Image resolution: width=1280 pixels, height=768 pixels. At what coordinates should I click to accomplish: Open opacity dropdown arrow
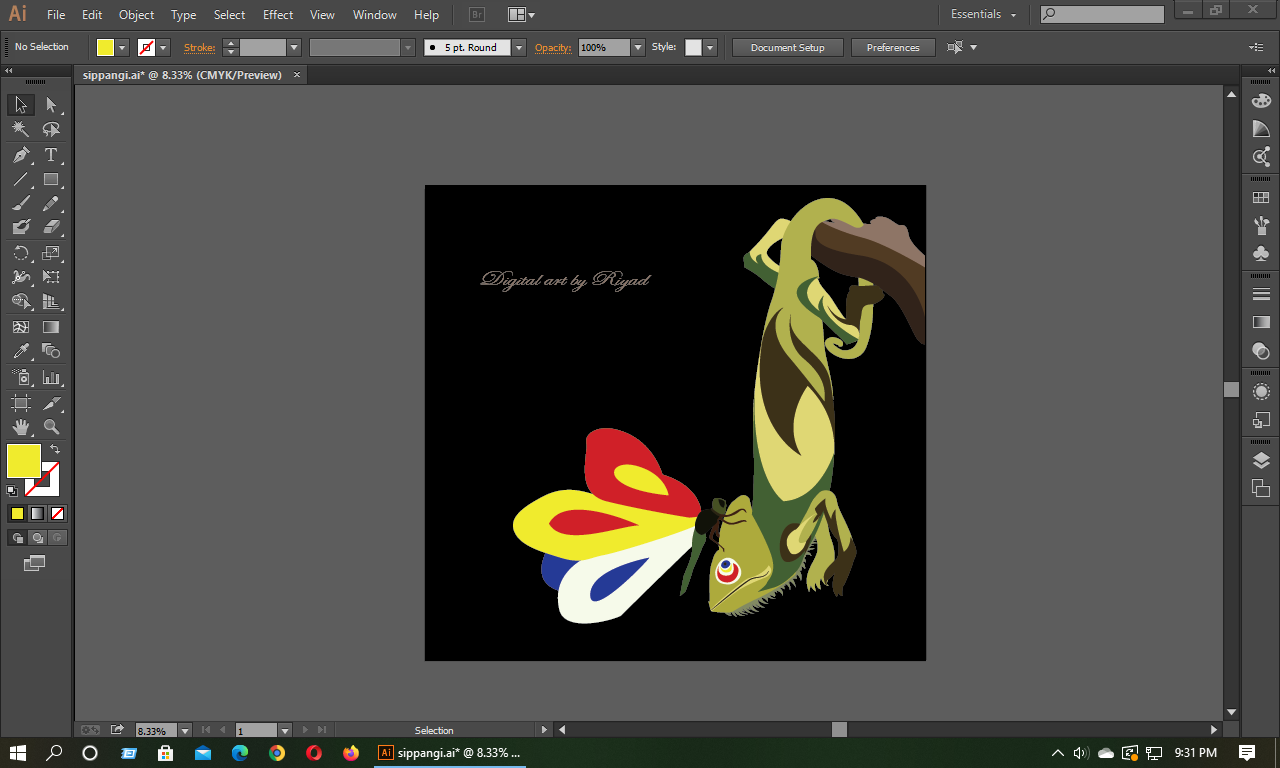click(x=638, y=47)
